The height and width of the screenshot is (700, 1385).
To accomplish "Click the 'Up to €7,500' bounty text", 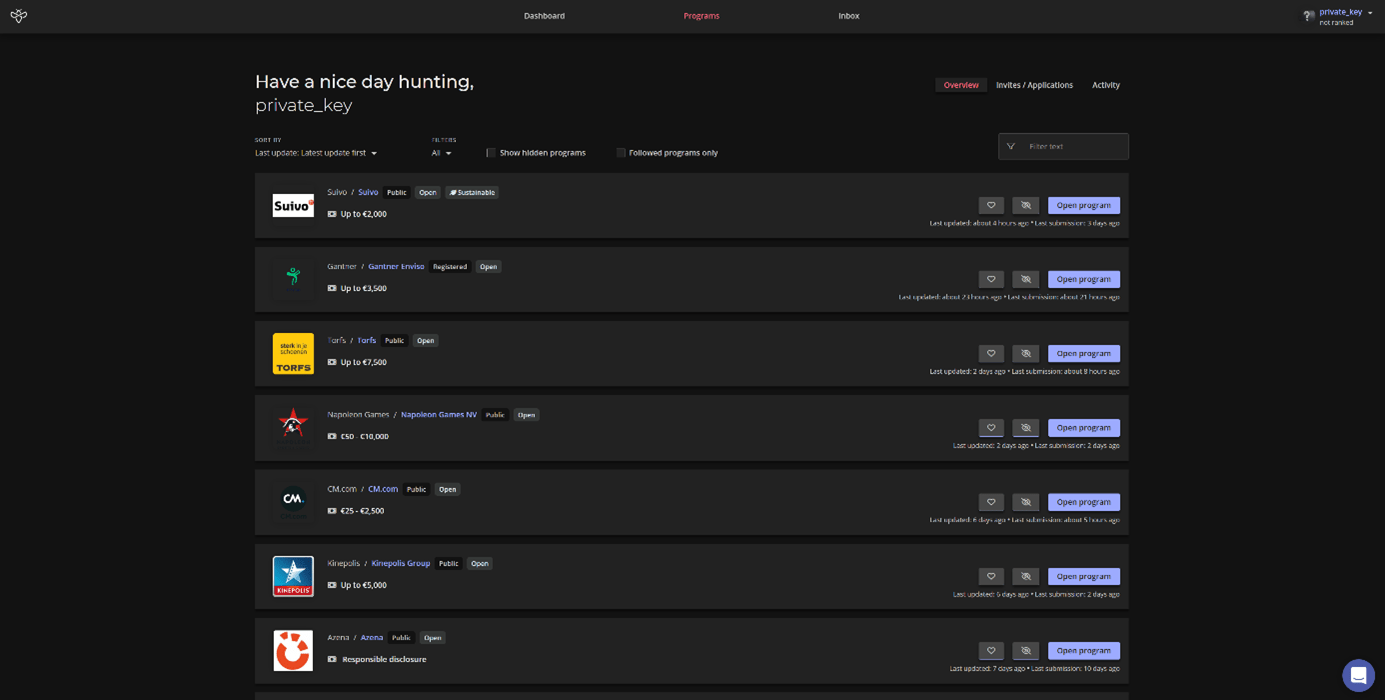I will pos(363,362).
